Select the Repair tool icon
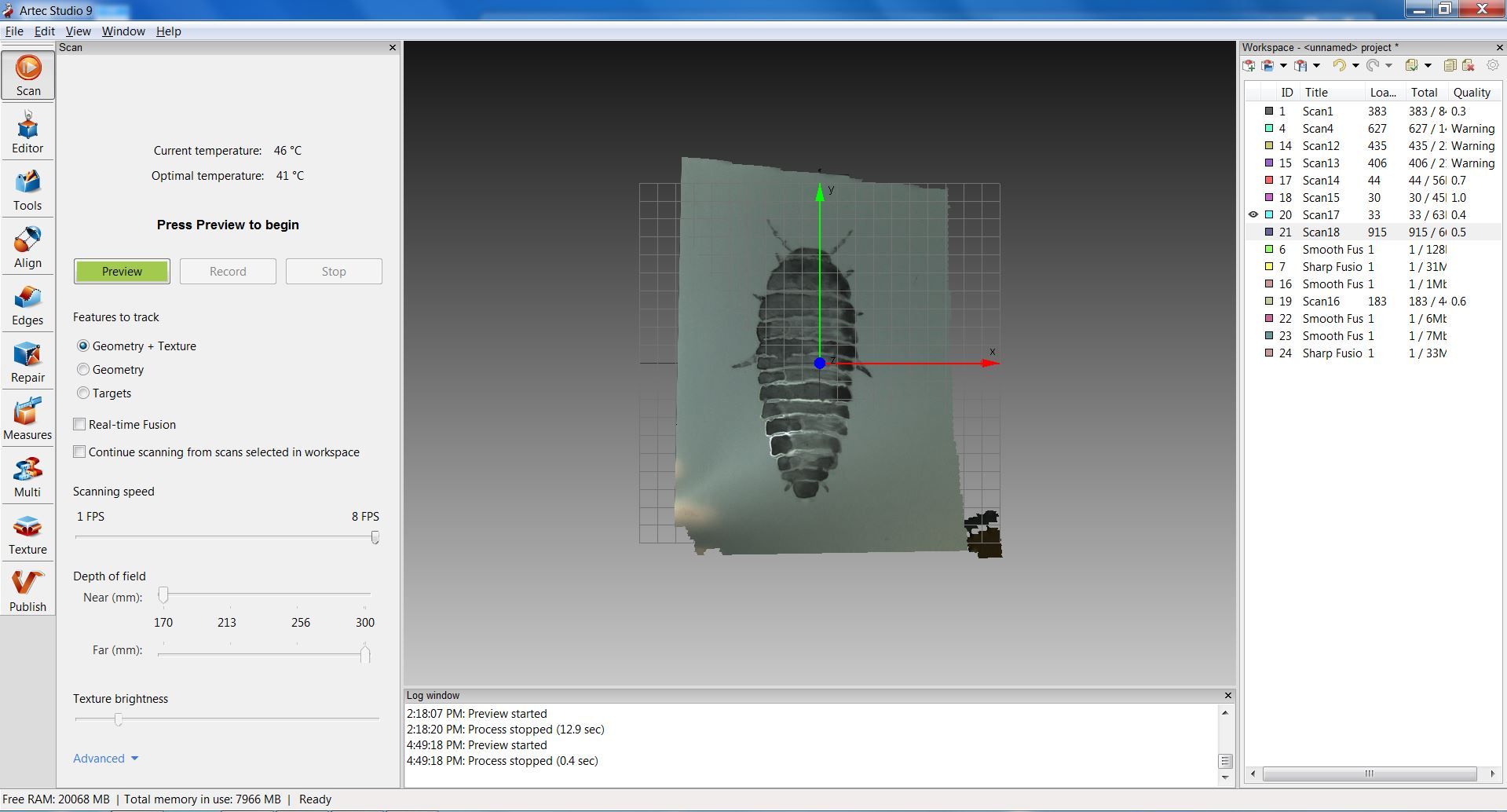Image resolution: width=1507 pixels, height=812 pixels. [27, 360]
